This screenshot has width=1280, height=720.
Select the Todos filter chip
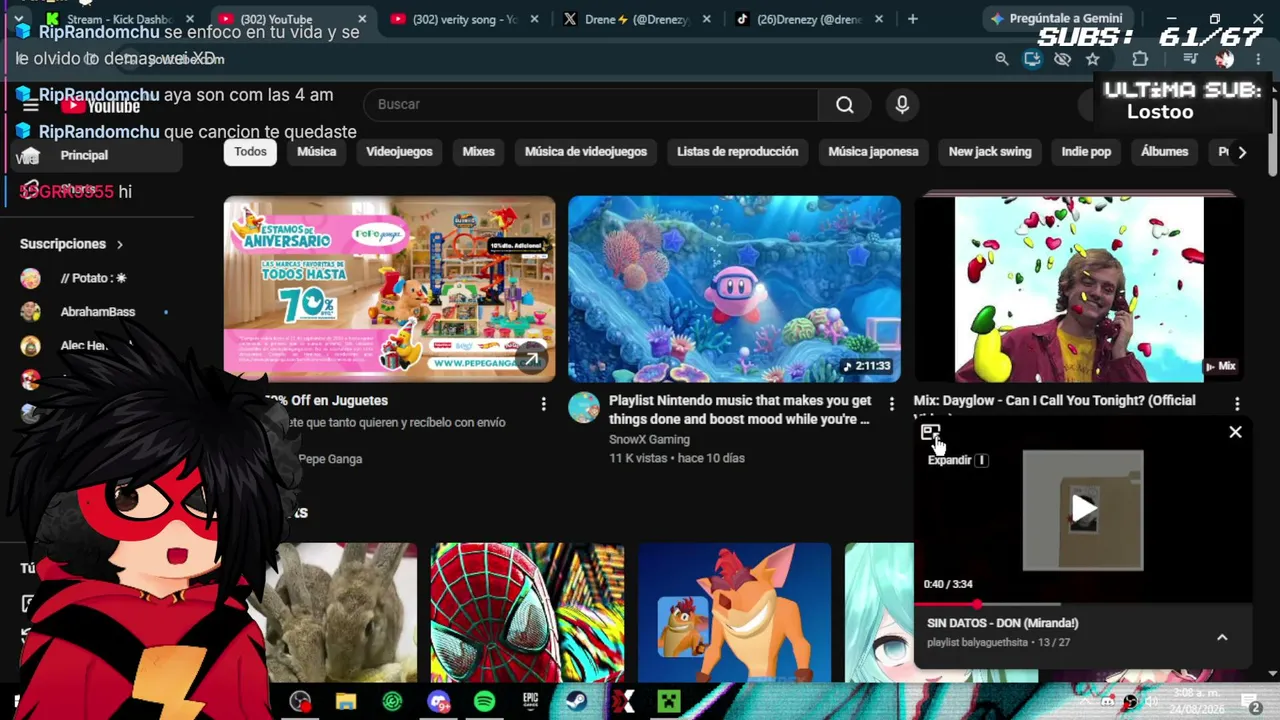250,152
